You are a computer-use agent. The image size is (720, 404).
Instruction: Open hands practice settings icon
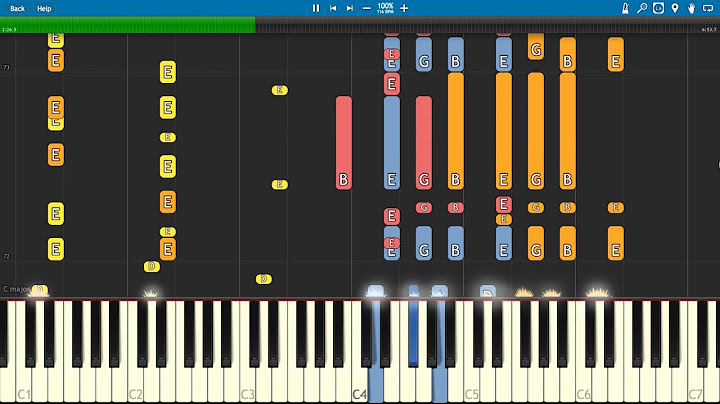coord(692,8)
